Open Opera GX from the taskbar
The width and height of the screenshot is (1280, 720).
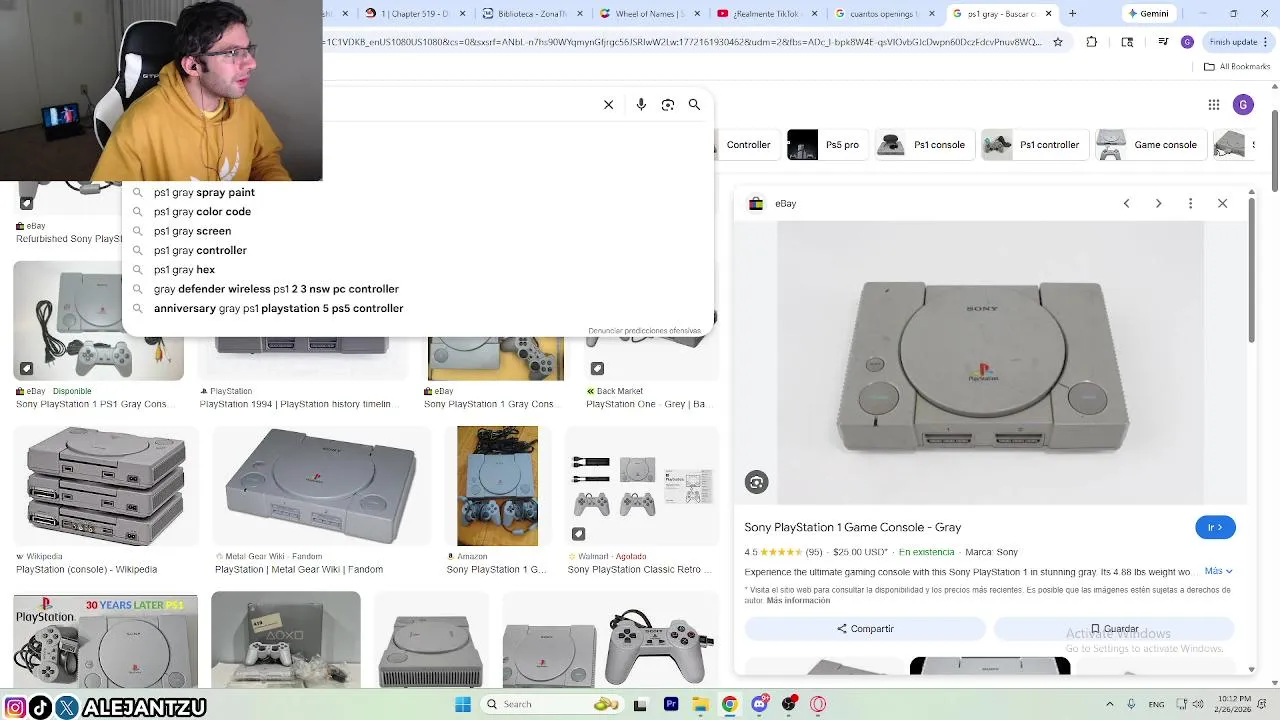click(818, 704)
